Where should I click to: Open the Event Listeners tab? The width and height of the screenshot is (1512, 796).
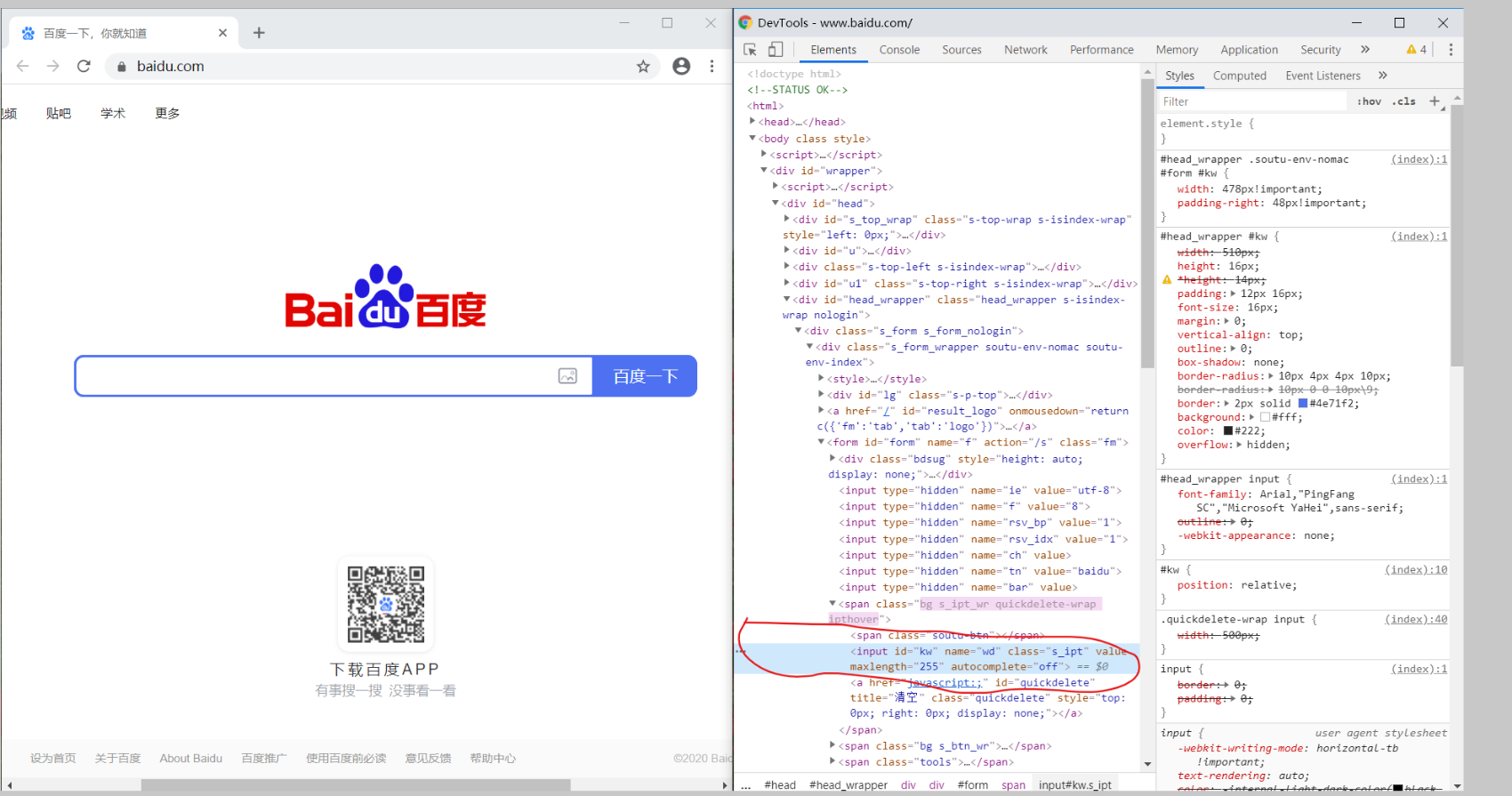[1323, 76]
